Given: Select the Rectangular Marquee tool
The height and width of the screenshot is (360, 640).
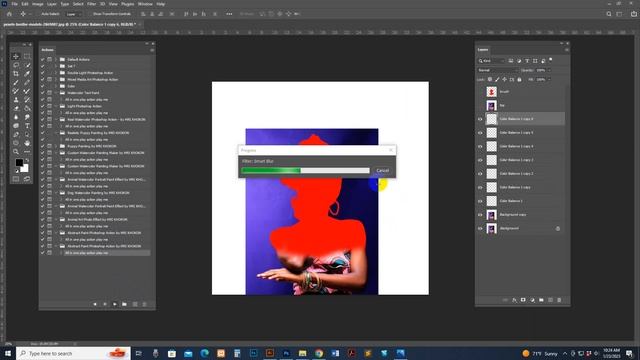Looking at the screenshot, I should 27,56.
